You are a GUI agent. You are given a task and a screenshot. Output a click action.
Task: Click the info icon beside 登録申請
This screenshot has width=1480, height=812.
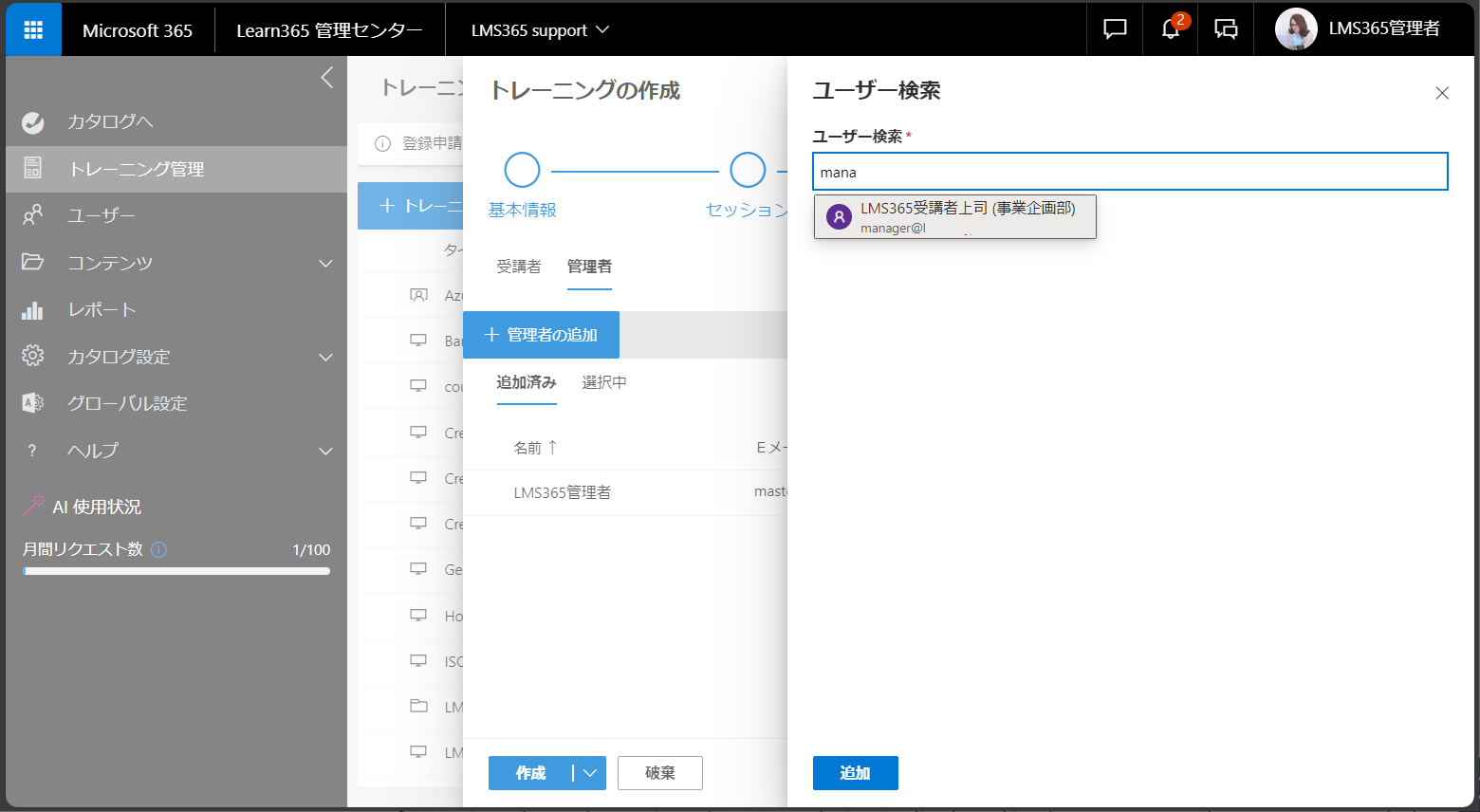click(383, 143)
